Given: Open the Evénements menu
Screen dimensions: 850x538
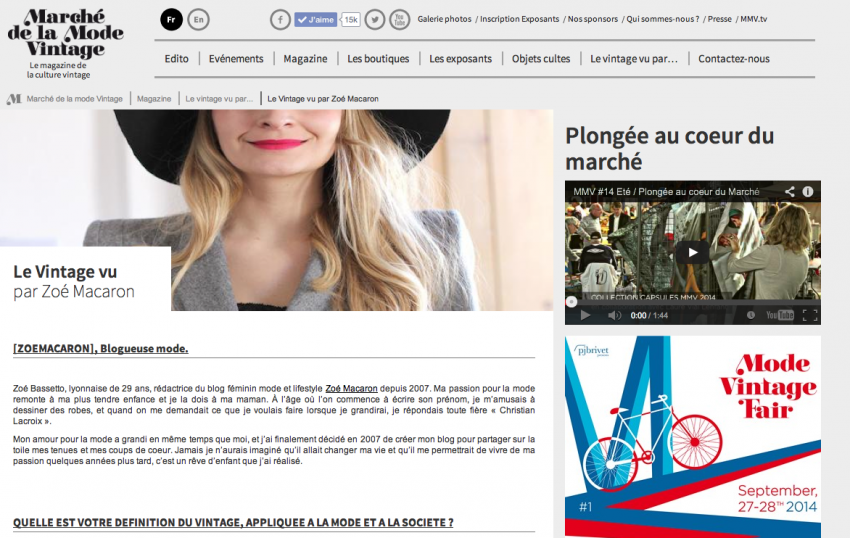Looking at the screenshot, I should pos(236,59).
